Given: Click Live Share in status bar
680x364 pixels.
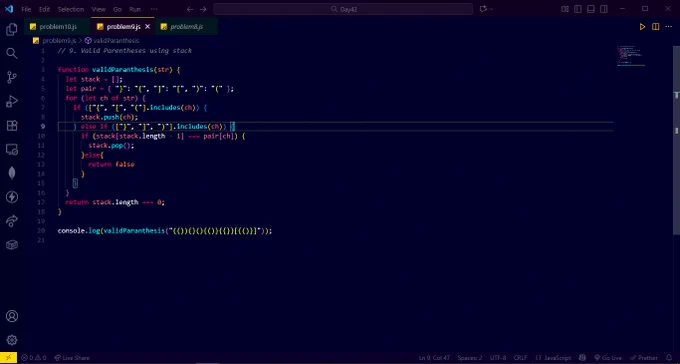Looking at the screenshot, I should pos(72,358).
